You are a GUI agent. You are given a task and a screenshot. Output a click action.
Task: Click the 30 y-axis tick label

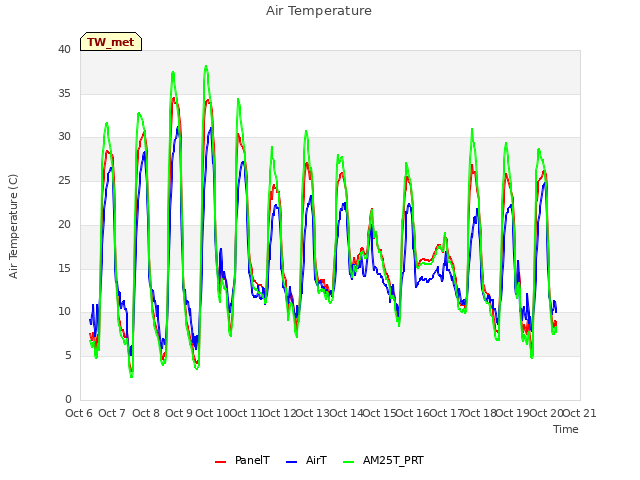coord(64,137)
